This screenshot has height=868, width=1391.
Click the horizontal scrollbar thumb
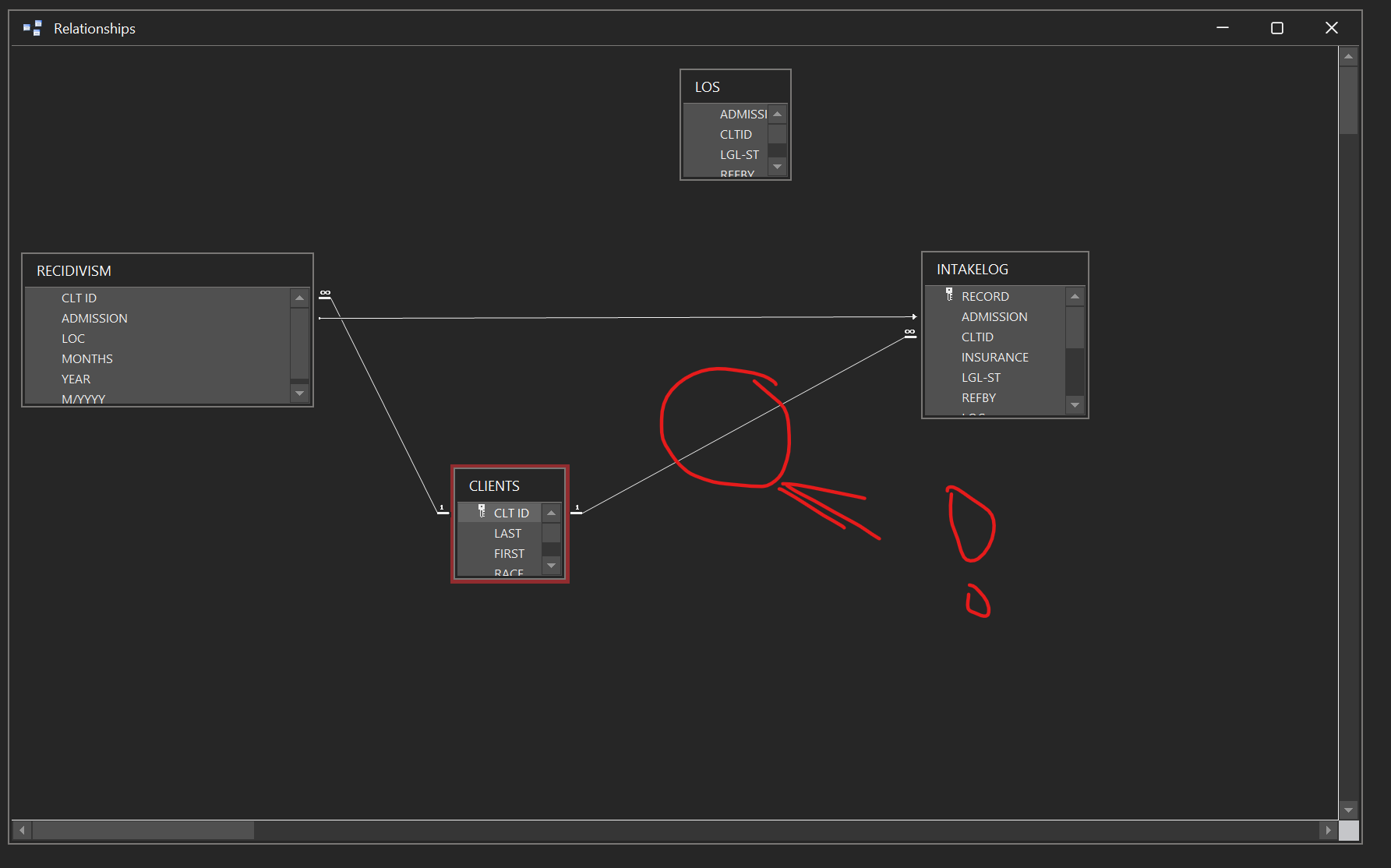(143, 831)
